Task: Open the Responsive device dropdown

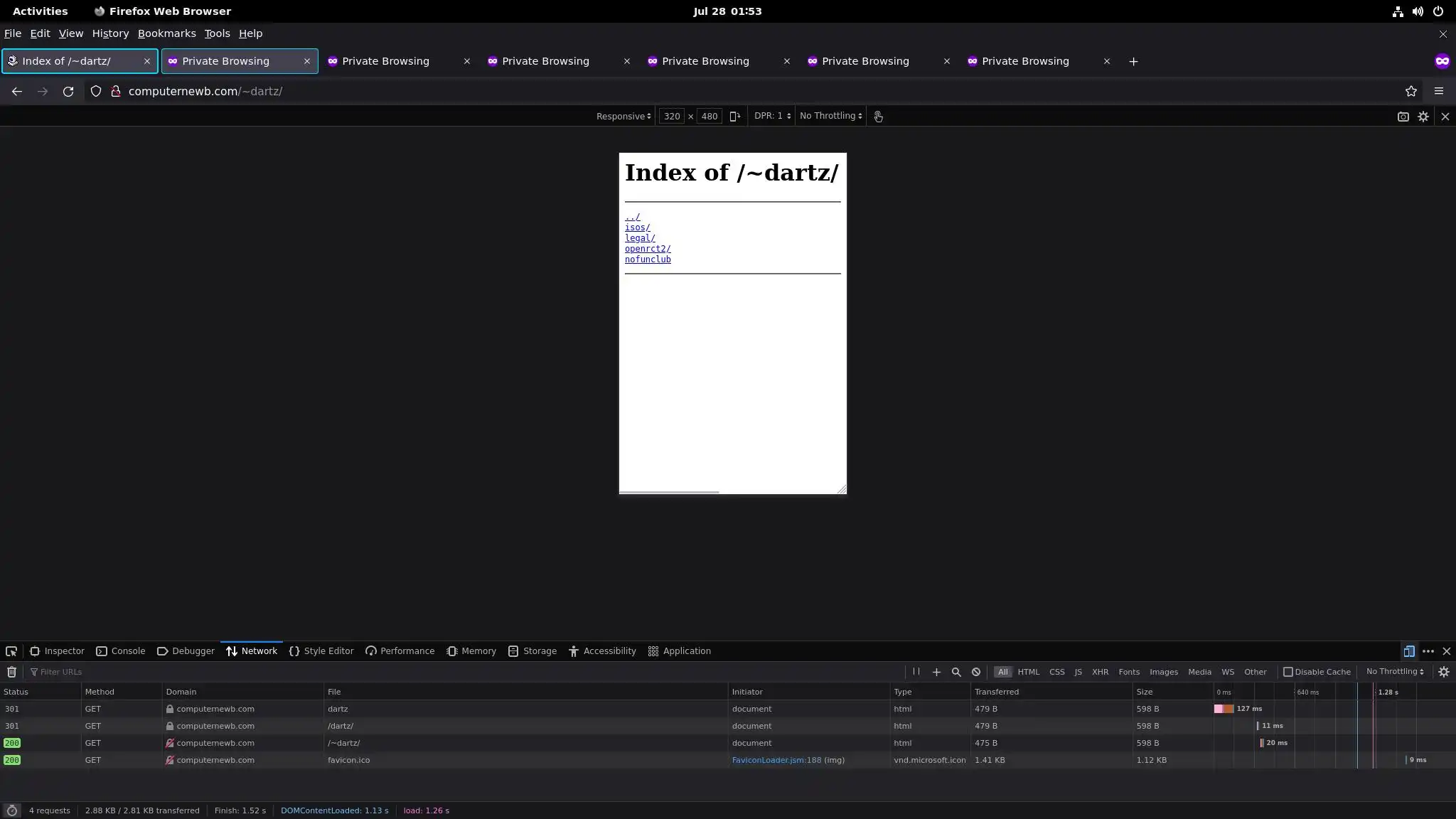Action: 623,117
